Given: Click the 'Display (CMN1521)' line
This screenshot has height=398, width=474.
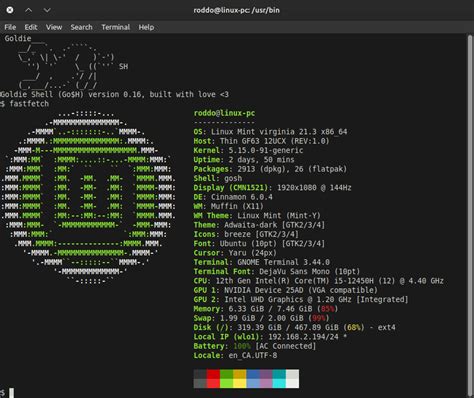Looking at the screenshot, I should [x=273, y=188].
